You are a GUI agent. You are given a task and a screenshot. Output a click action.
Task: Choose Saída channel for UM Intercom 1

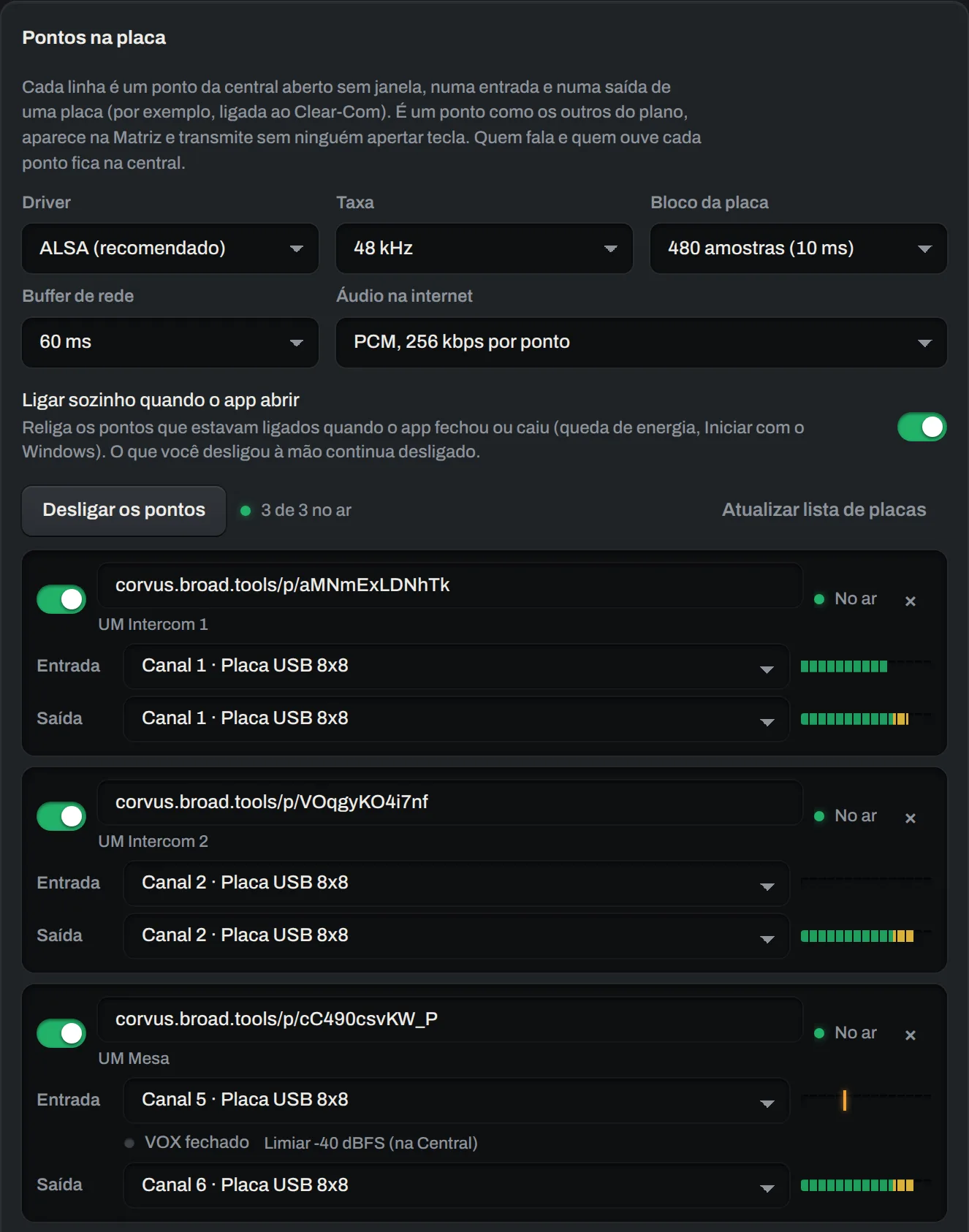click(x=457, y=718)
